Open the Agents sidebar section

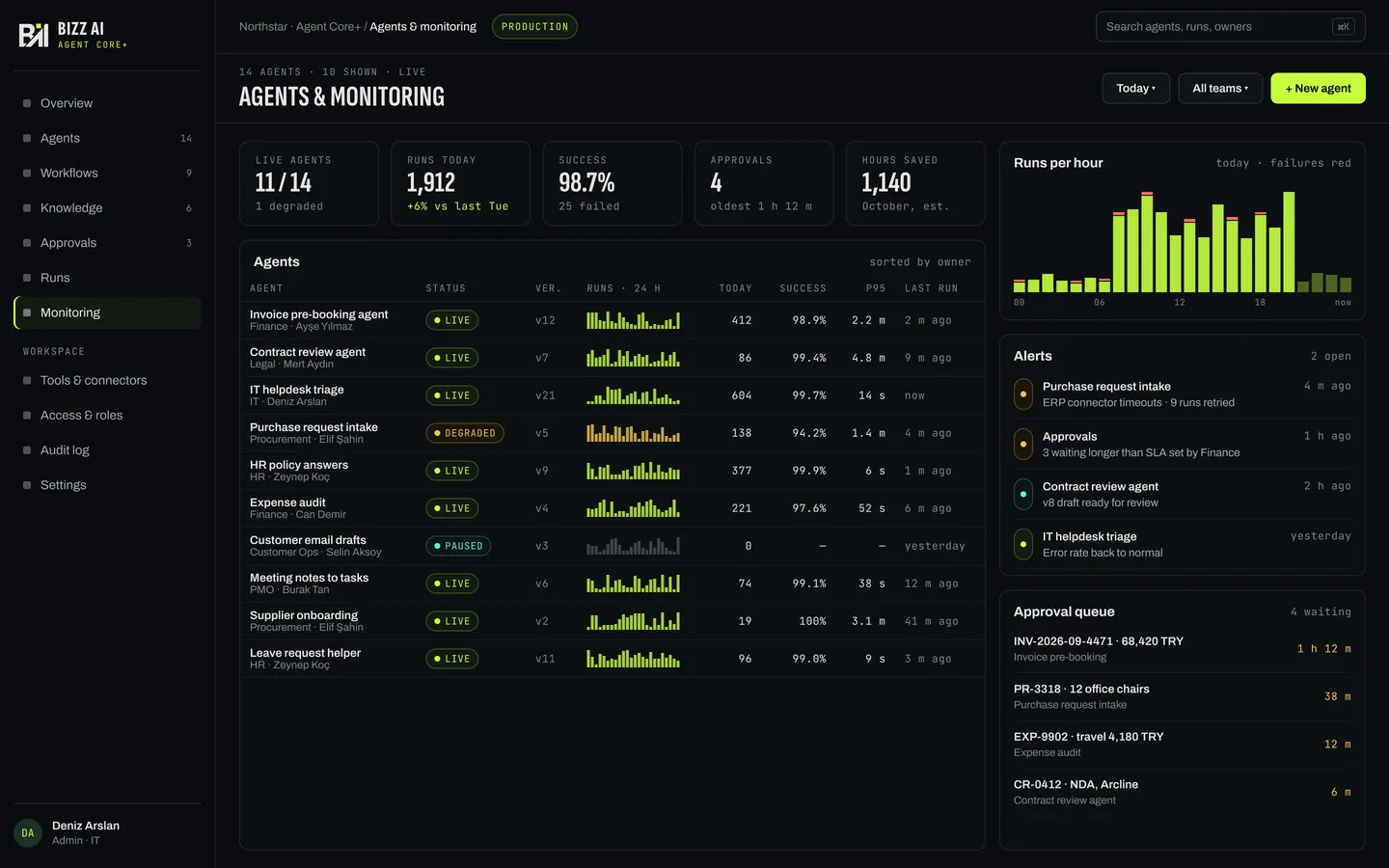[x=107, y=138]
